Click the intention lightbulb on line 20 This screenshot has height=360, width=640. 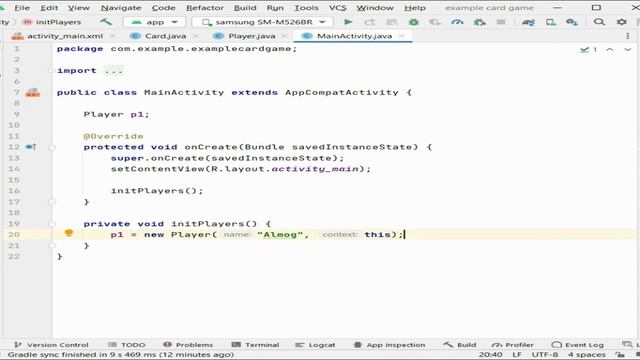click(69, 233)
